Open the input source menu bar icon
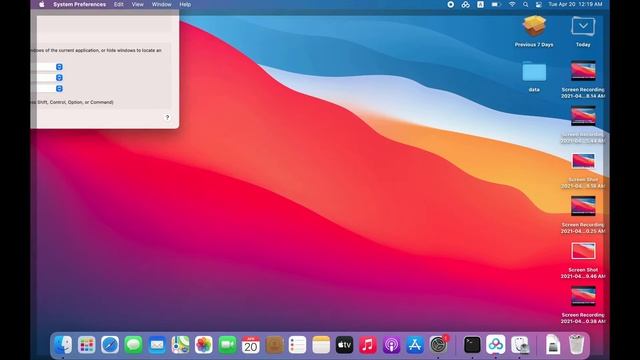Viewport: 640px width, 360px height. tap(480, 4)
